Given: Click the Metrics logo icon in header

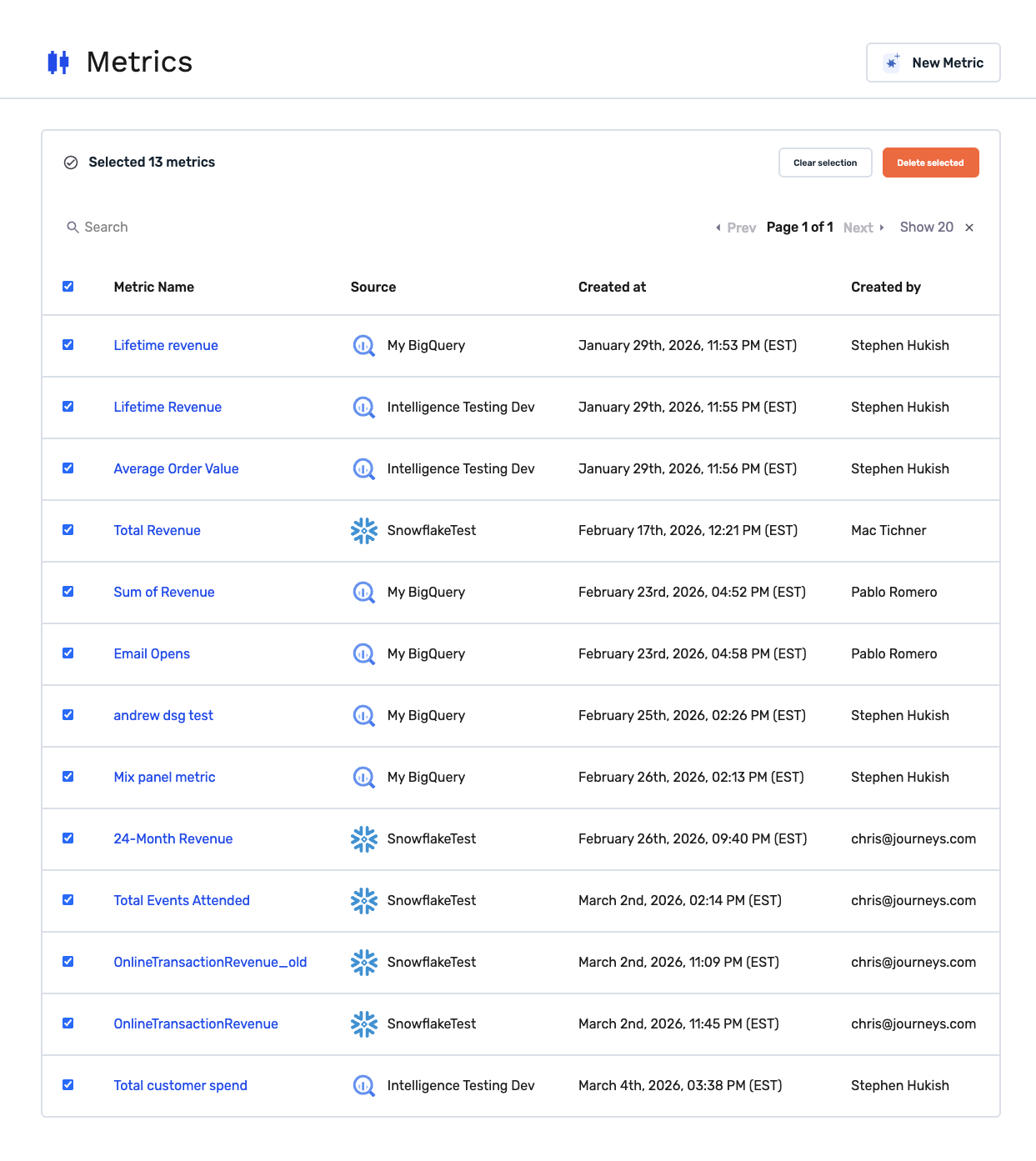Looking at the screenshot, I should tap(58, 63).
